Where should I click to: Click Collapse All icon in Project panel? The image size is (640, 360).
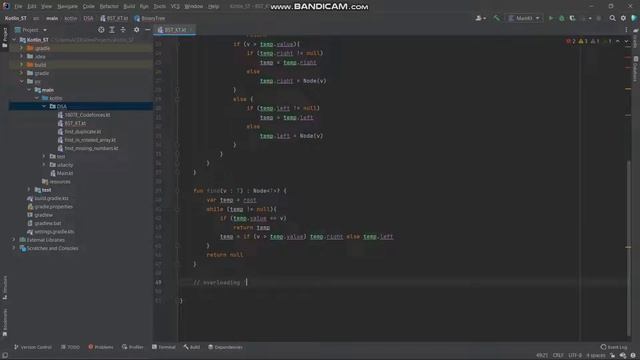123,30
